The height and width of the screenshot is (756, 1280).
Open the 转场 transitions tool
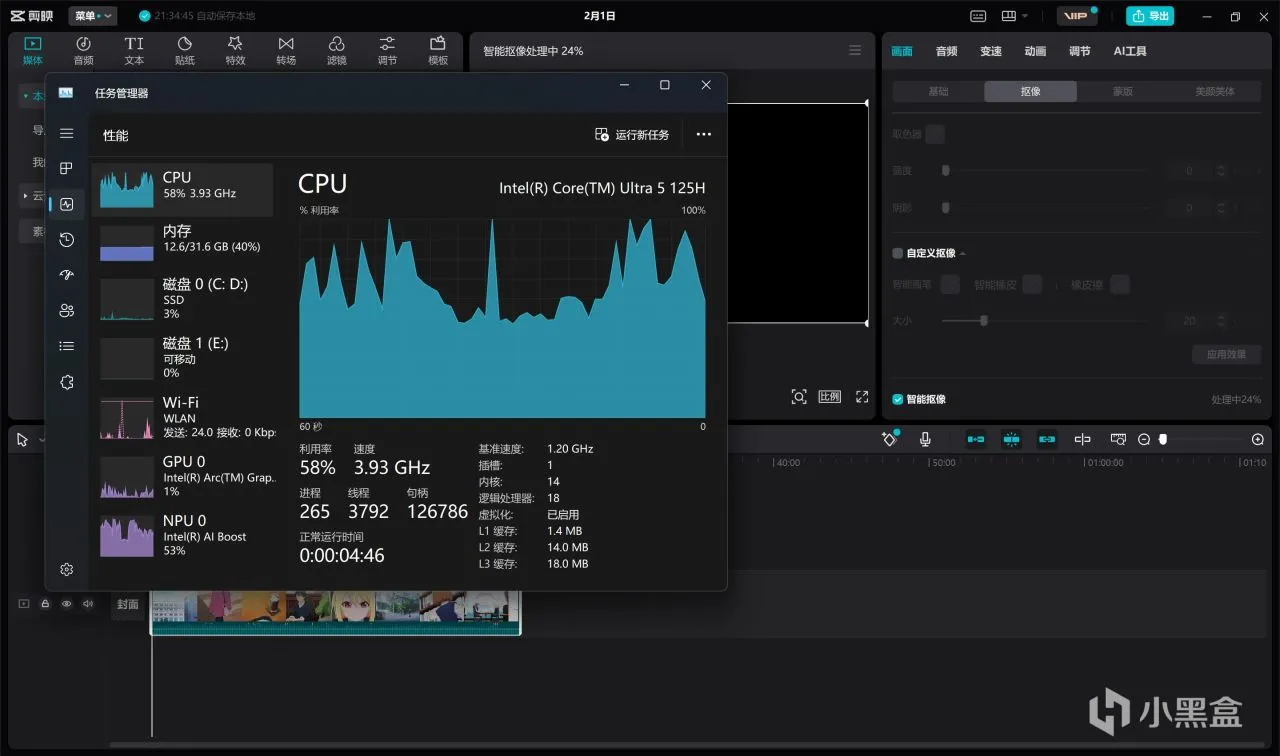click(286, 51)
